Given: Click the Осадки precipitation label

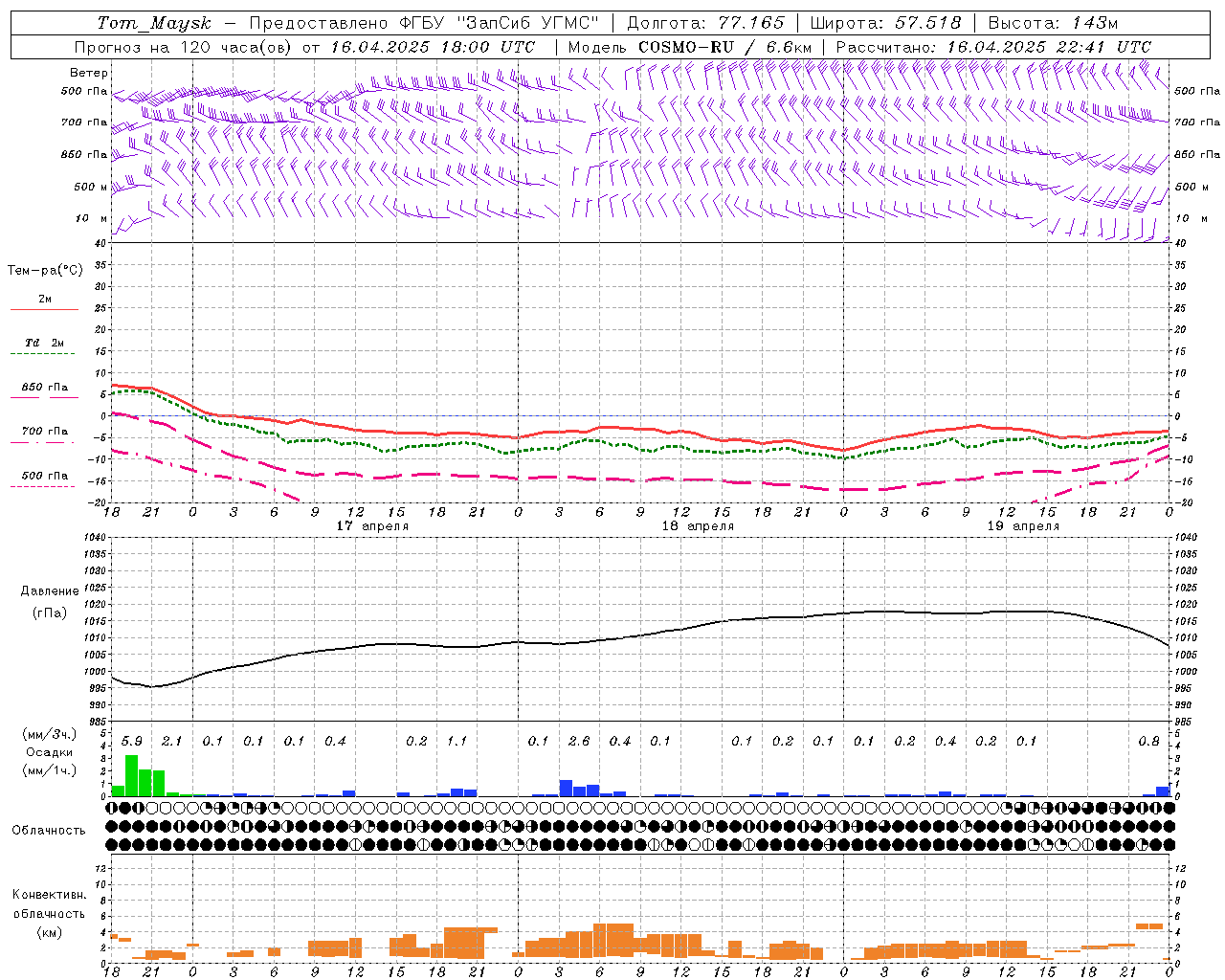Looking at the screenshot, I should click(x=49, y=752).
